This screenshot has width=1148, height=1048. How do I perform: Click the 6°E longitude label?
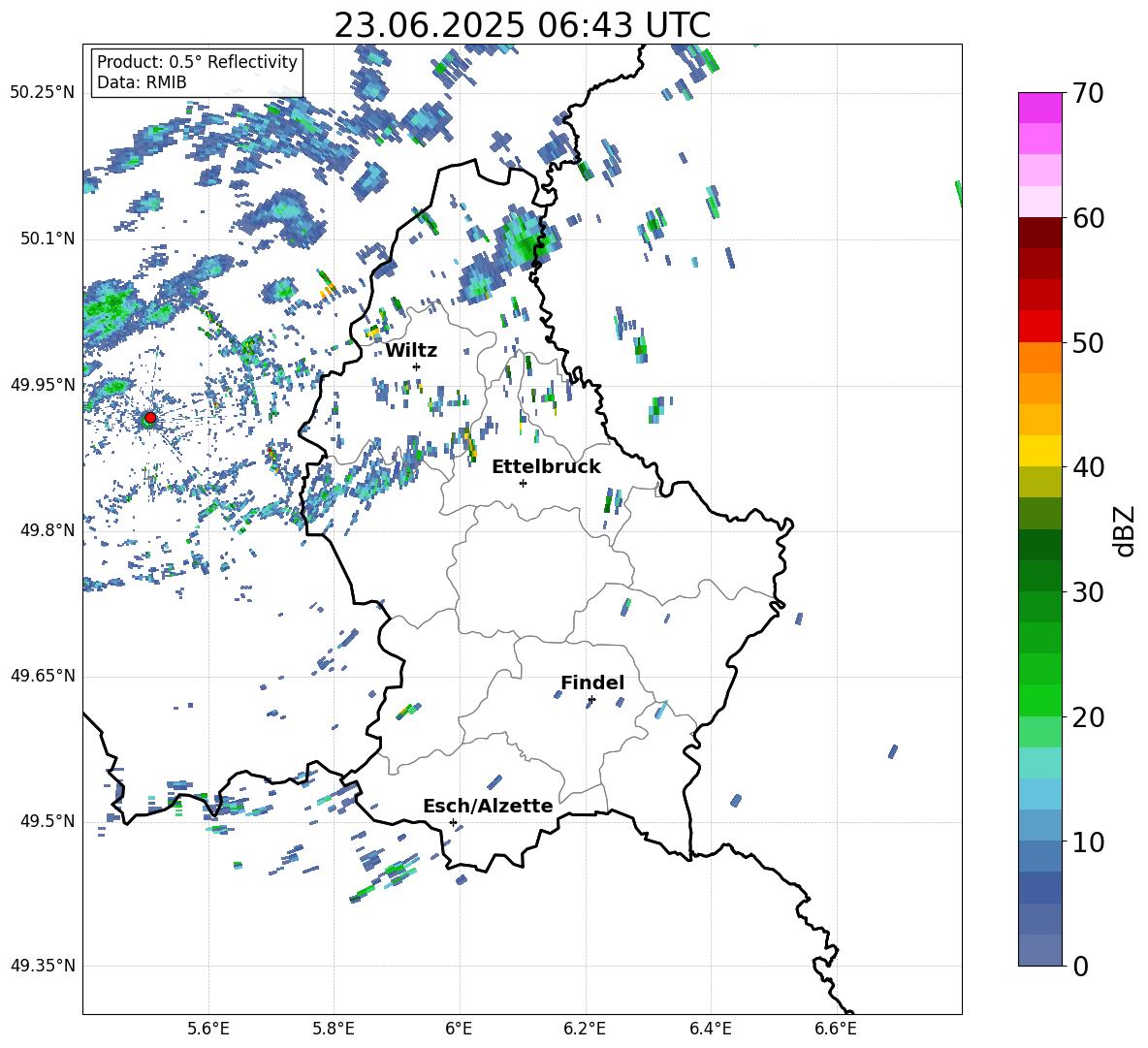[459, 1029]
